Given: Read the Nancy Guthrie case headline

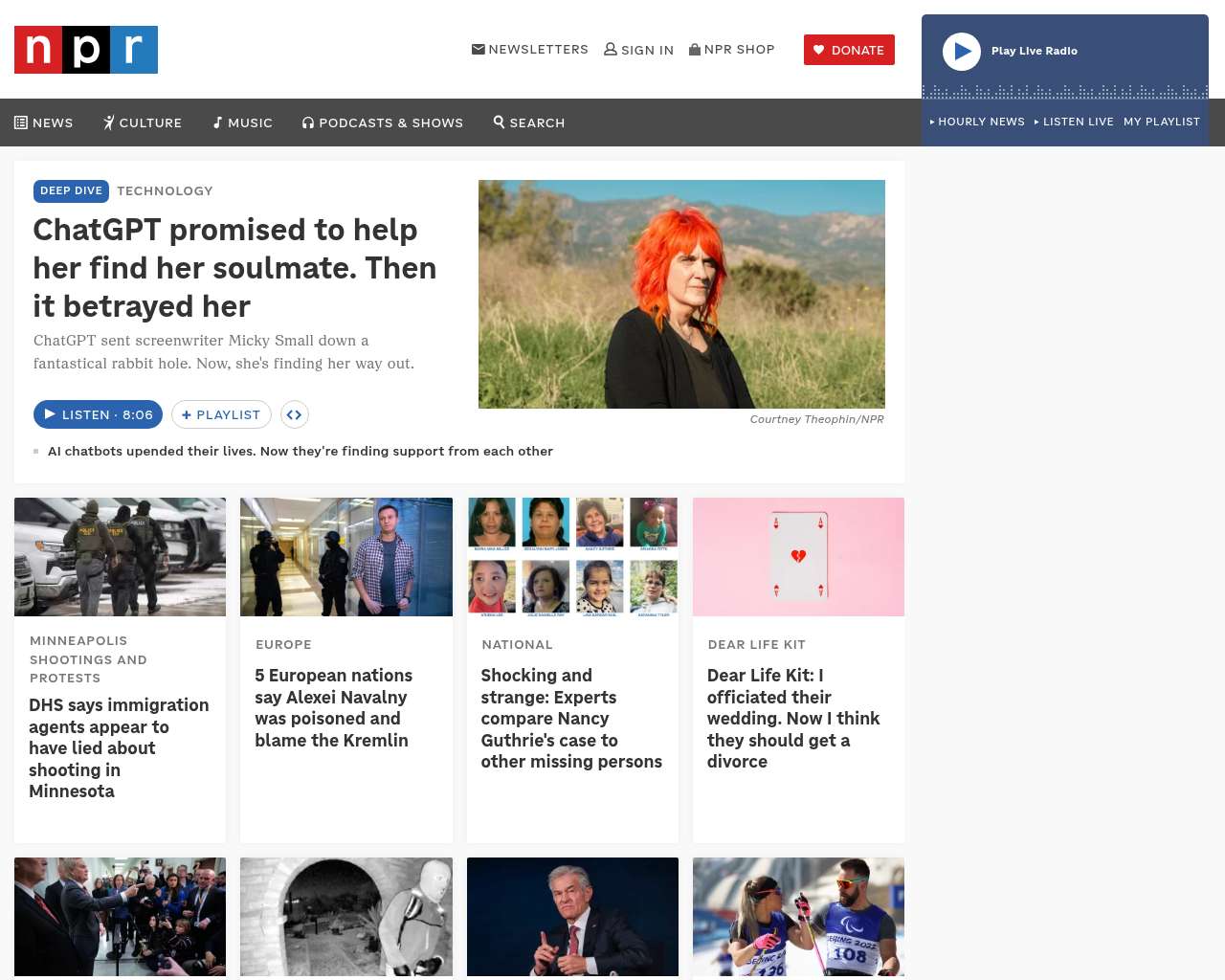Looking at the screenshot, I should 571,719.
